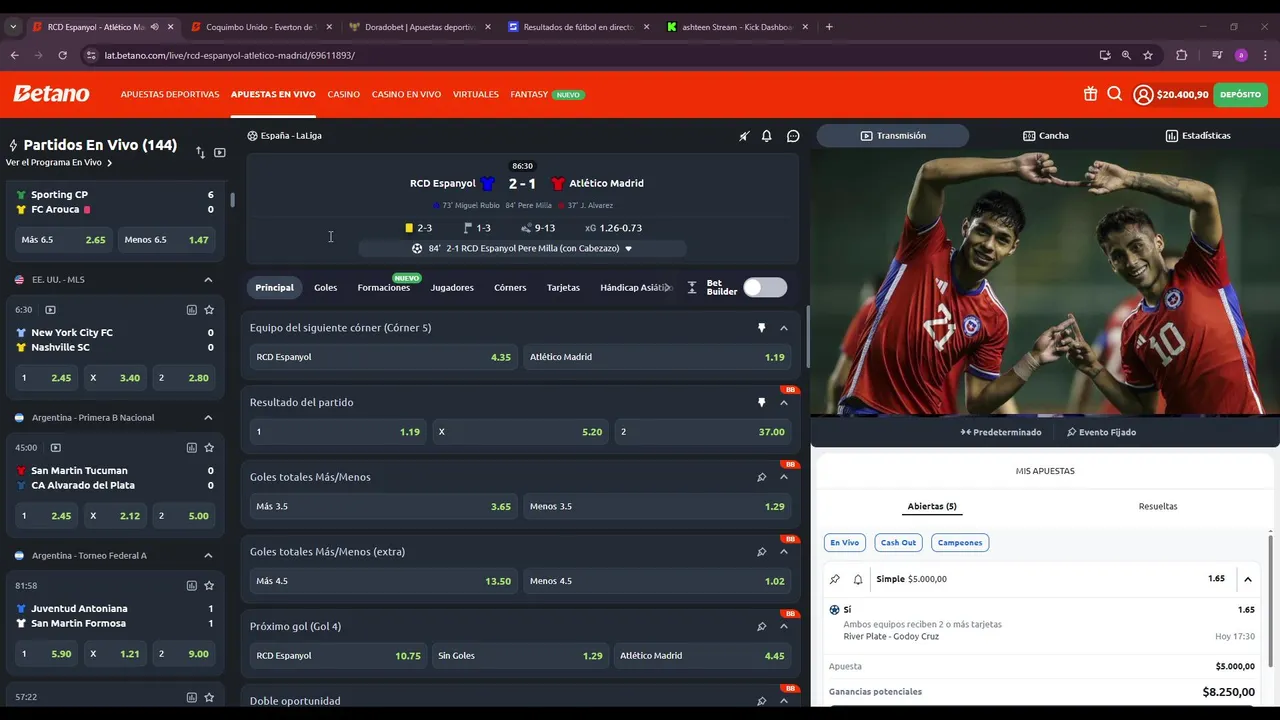Open stream icon next to 6:30 match time

point(51,310)
